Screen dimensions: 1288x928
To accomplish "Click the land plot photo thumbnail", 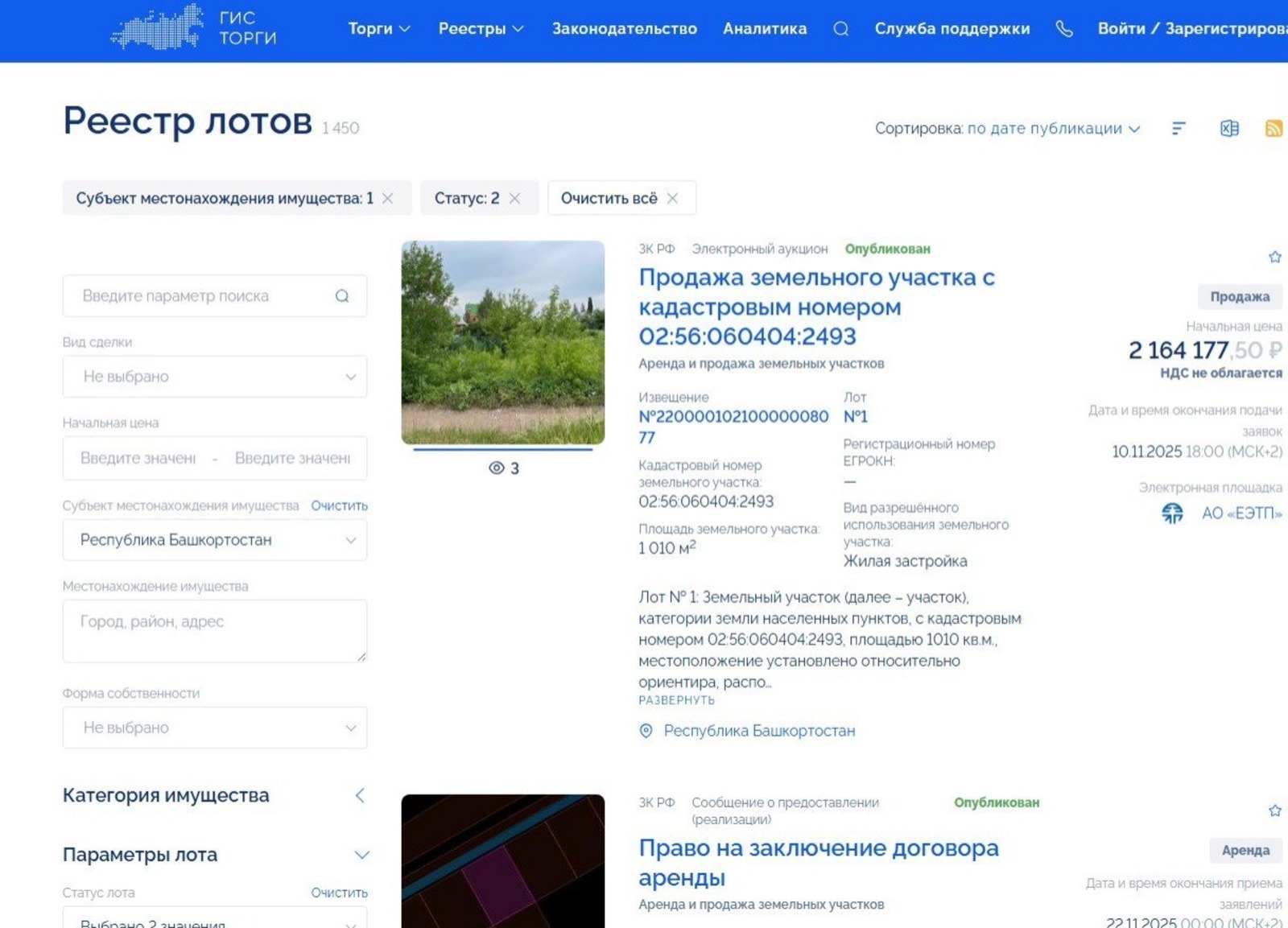I will tap(502, 342).
